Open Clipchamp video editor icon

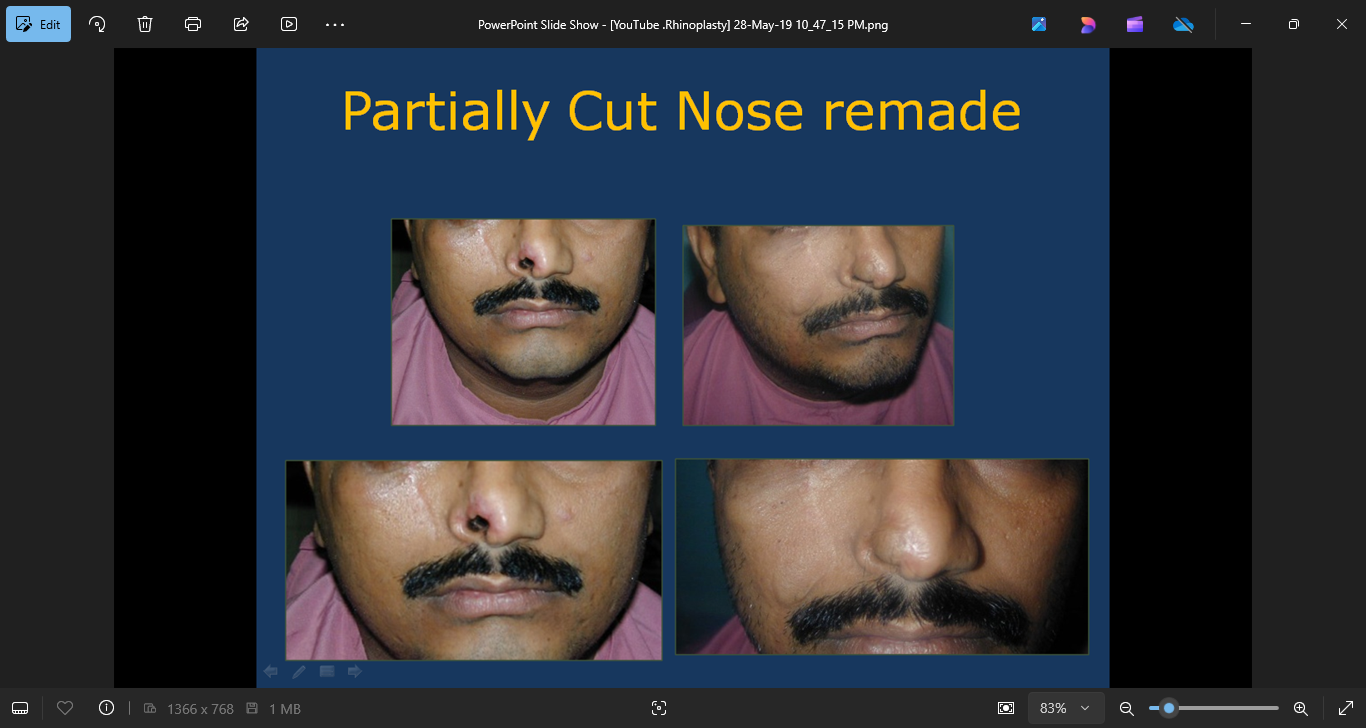pos(1135,24)
